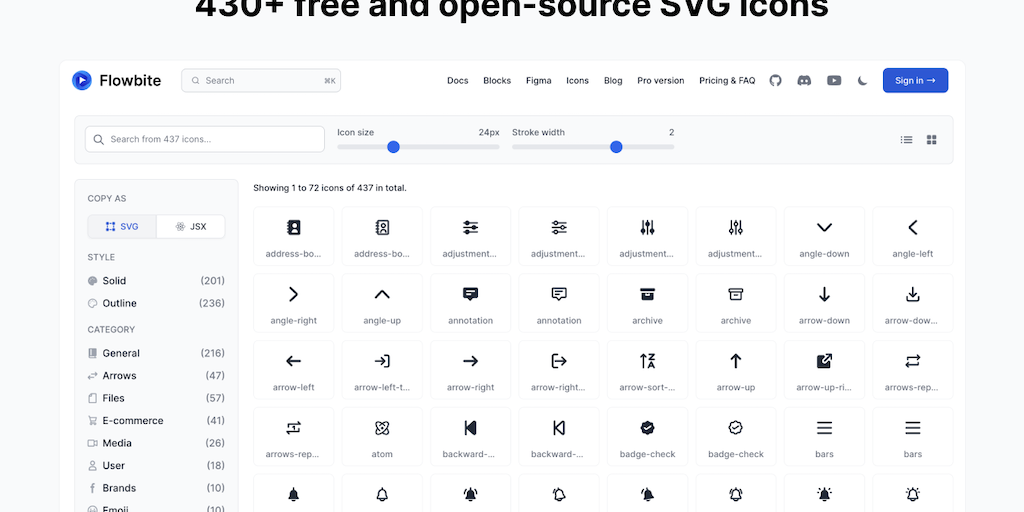
Task: Open the Docs menu link
Action: [458, 80]
